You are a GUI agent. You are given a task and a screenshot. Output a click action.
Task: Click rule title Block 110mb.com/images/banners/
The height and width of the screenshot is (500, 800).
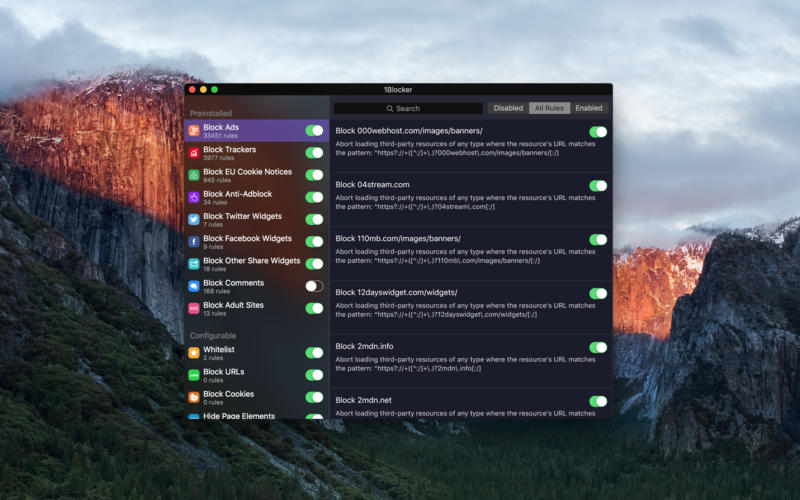coord(398,238)
